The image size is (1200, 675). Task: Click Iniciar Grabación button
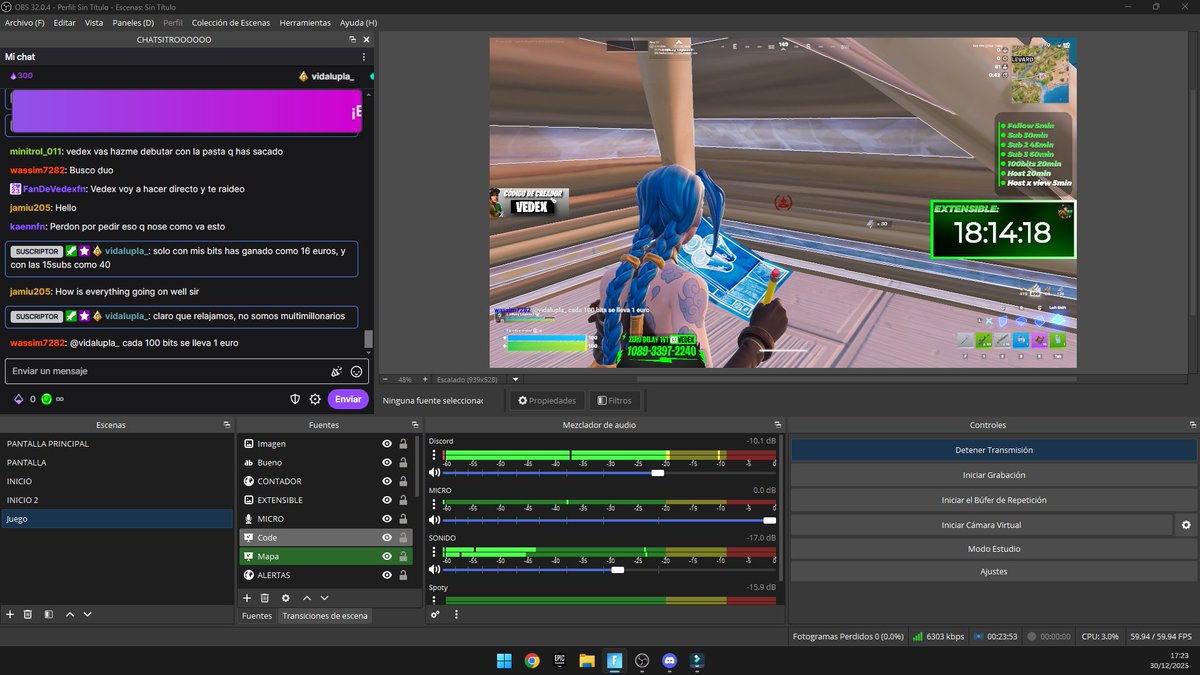(x=994, y=475)
